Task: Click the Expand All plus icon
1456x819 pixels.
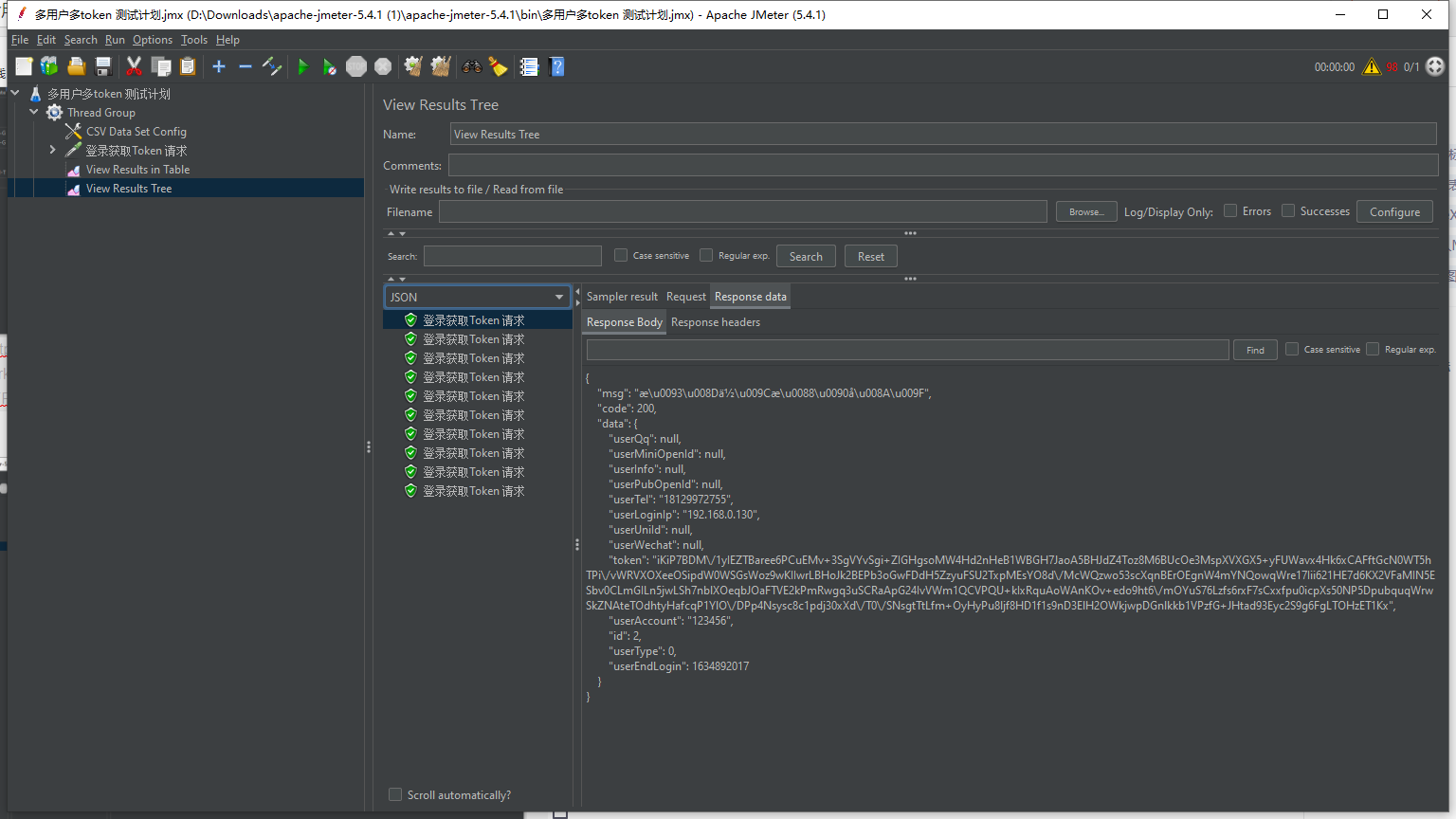Action: point(219,66)
